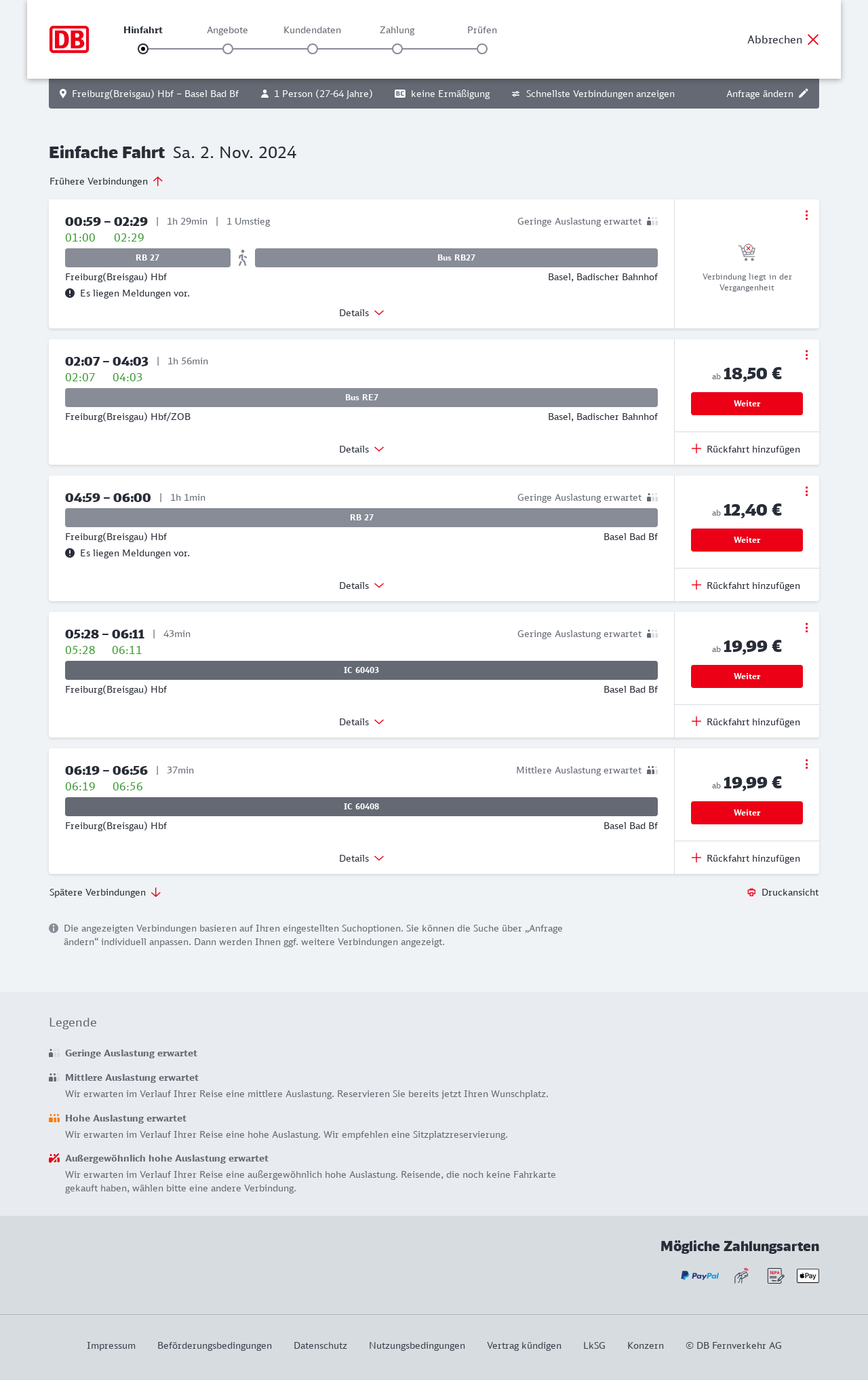Click the Abbrechen close X icon

[813, 39]
